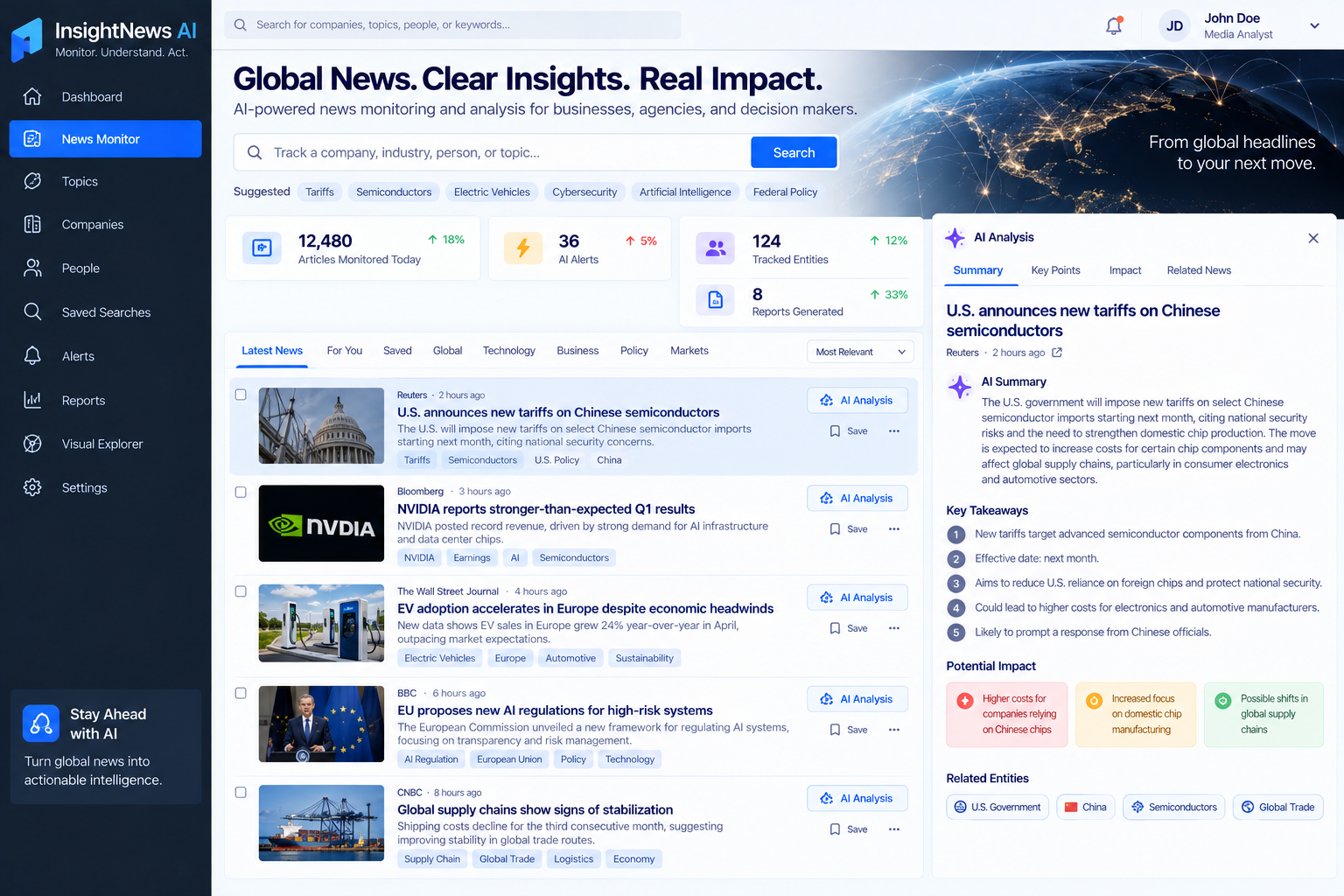Click the AI Alerts lightning icon
The width and height of the screenshot is (1344, 896).
523,248
